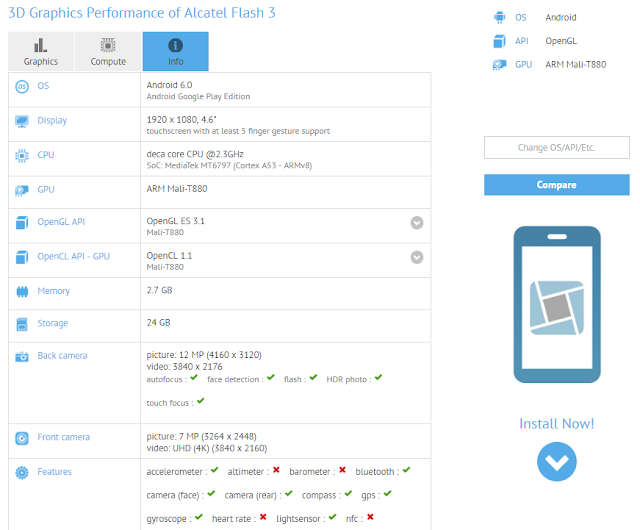This screenshot has height=530, width=640.
Task: Click the autofocus check mark
Action: 194,377
